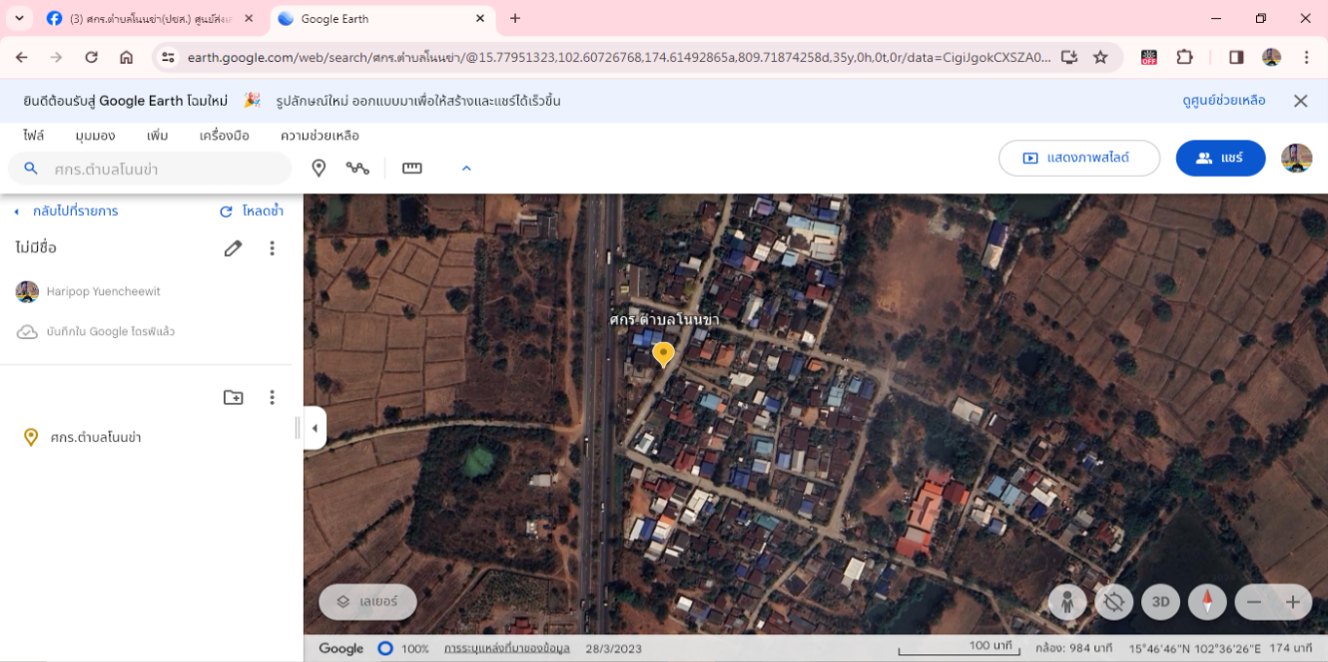Click the my location icon on map

click(1114, 602)
